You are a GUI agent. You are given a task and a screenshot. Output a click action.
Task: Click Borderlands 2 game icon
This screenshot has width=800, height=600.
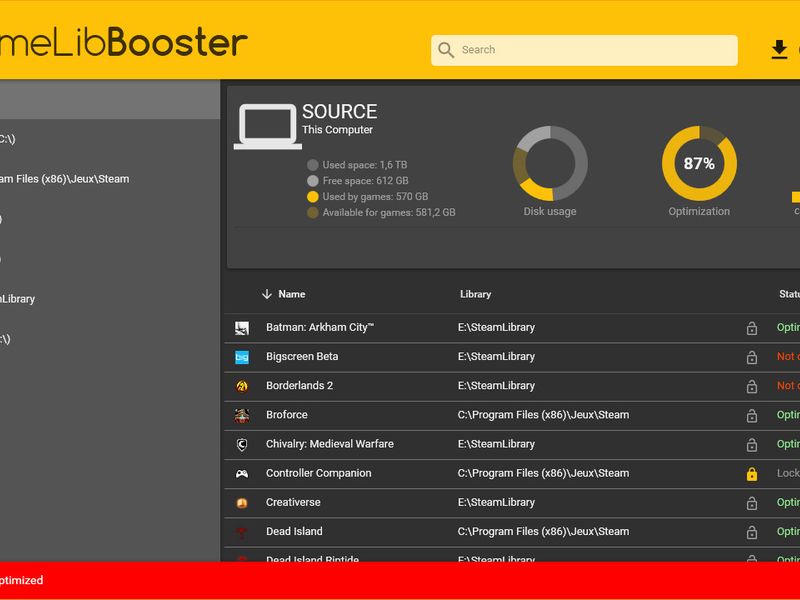click(242, 386)
